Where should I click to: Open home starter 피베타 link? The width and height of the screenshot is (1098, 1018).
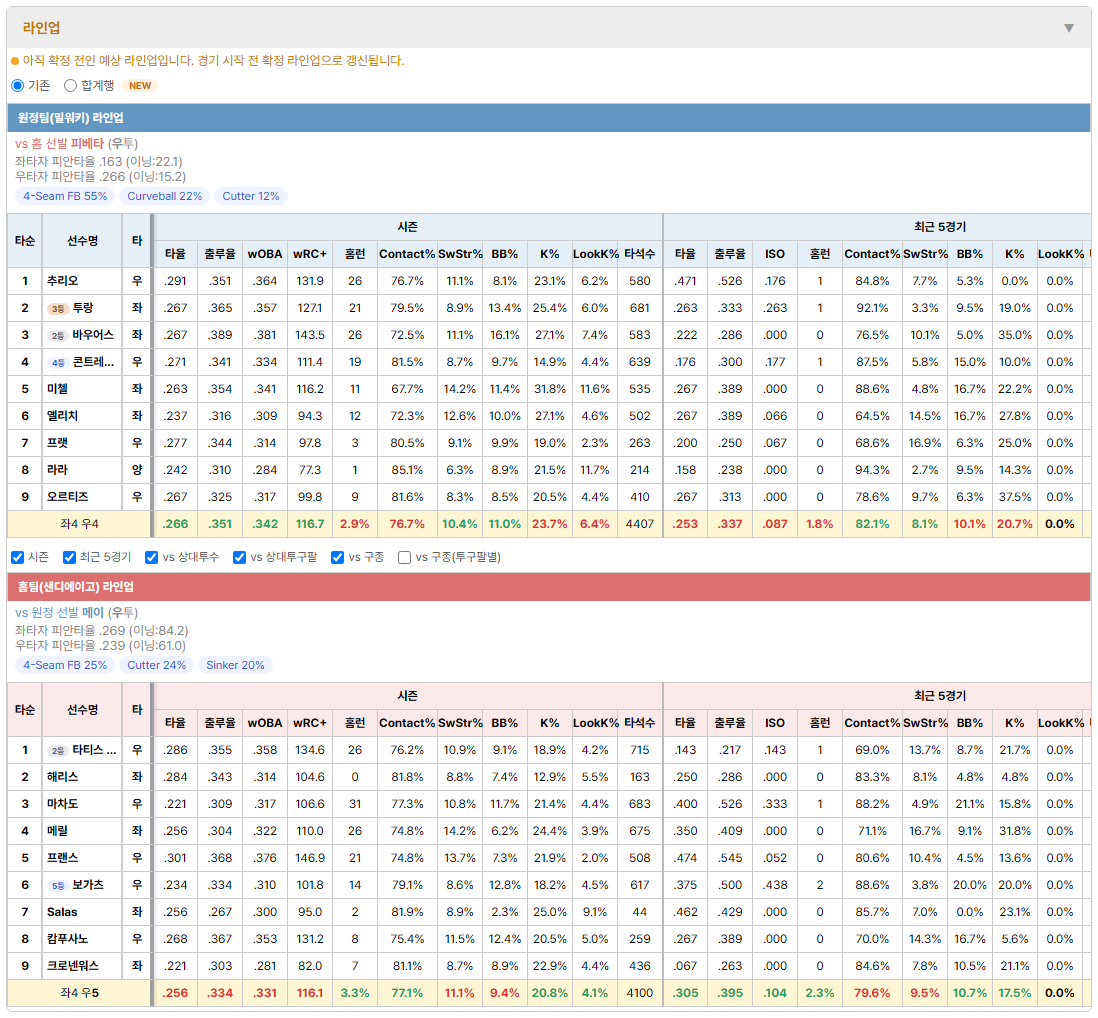[87, 144]
